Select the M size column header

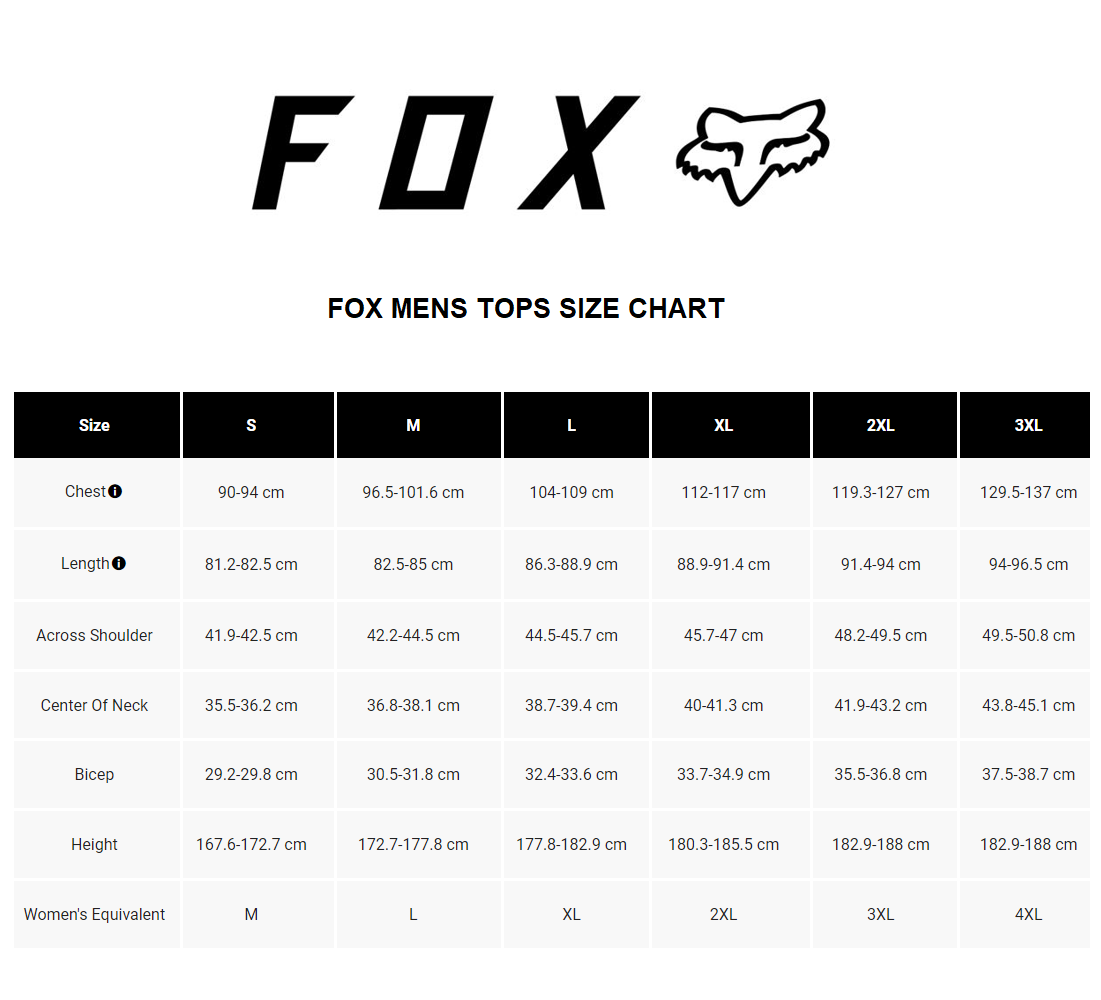pos(413,425)
